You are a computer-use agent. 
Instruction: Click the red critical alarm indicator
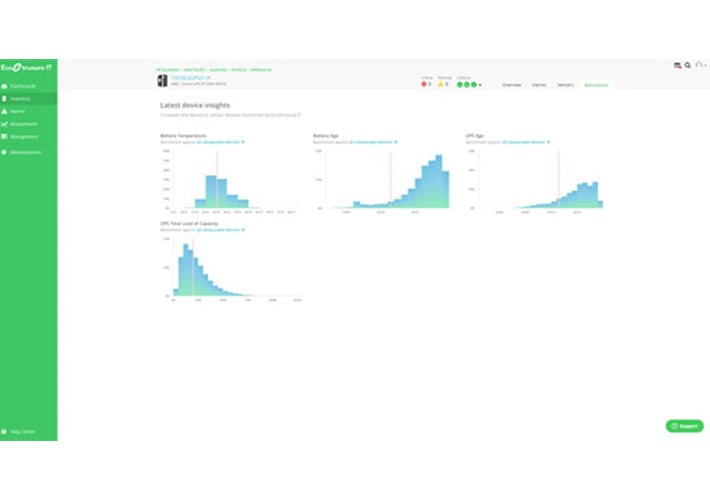(426, 84)
